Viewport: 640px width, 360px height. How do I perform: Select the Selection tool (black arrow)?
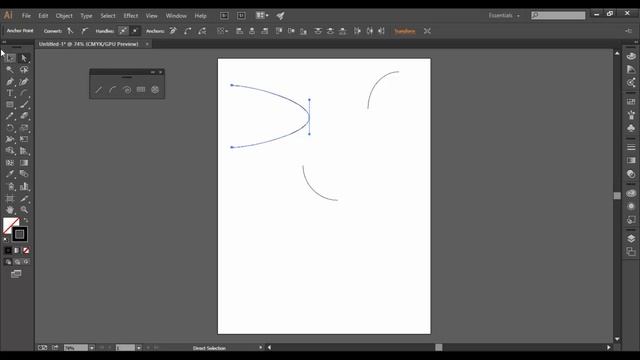point(10,58)
